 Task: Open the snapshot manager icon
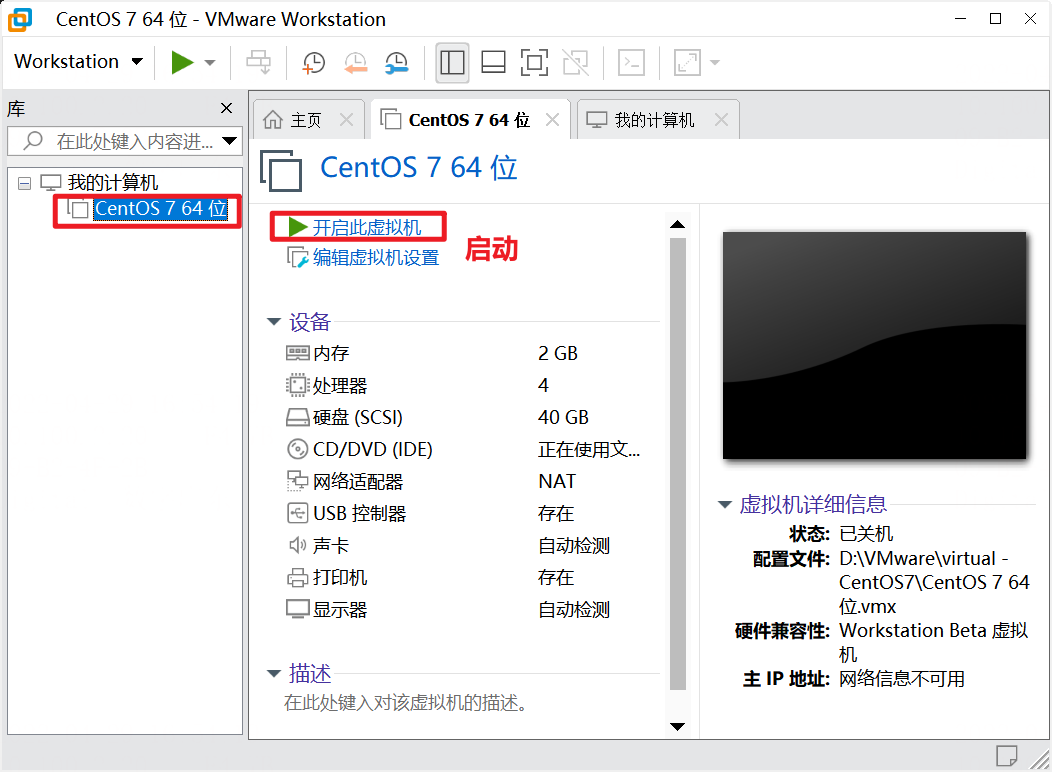point(397,62)
